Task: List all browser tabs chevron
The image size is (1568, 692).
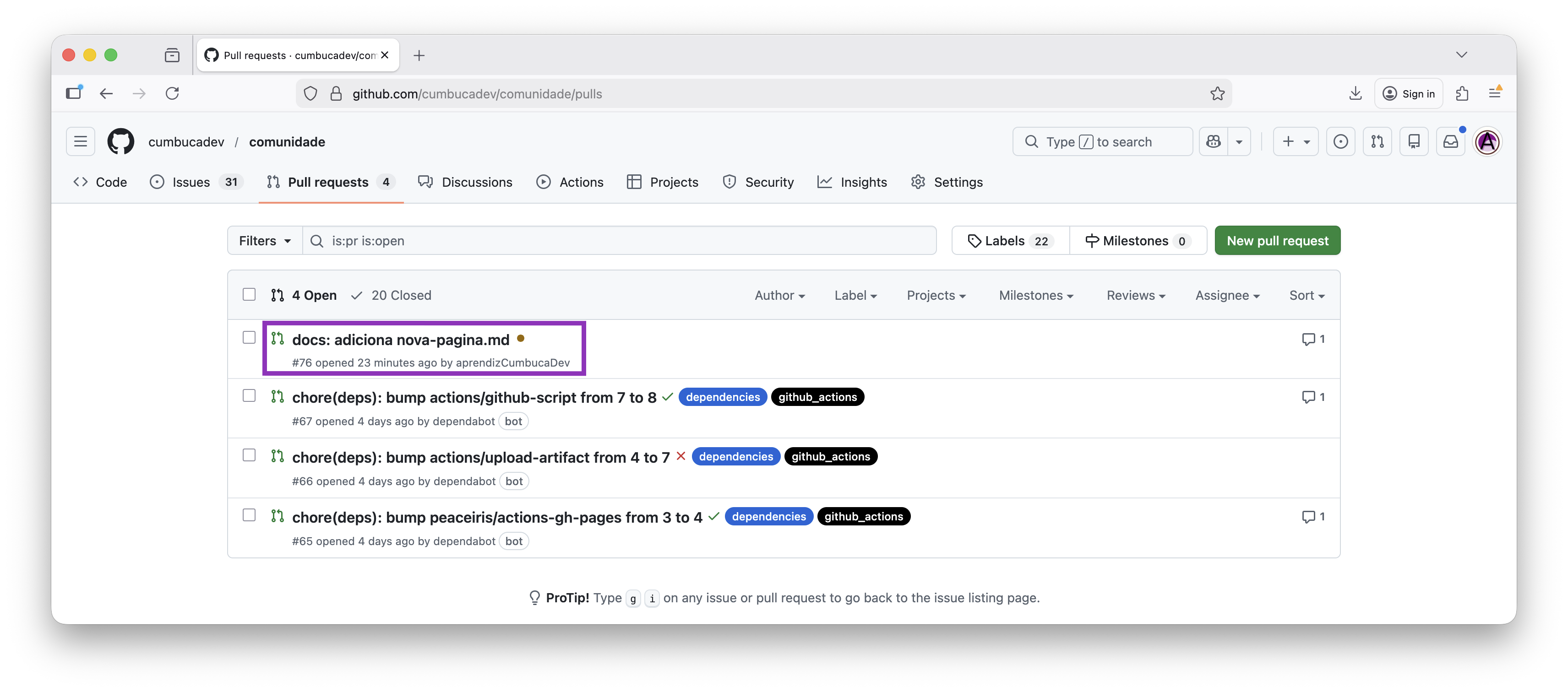Action: (1461, 55)
